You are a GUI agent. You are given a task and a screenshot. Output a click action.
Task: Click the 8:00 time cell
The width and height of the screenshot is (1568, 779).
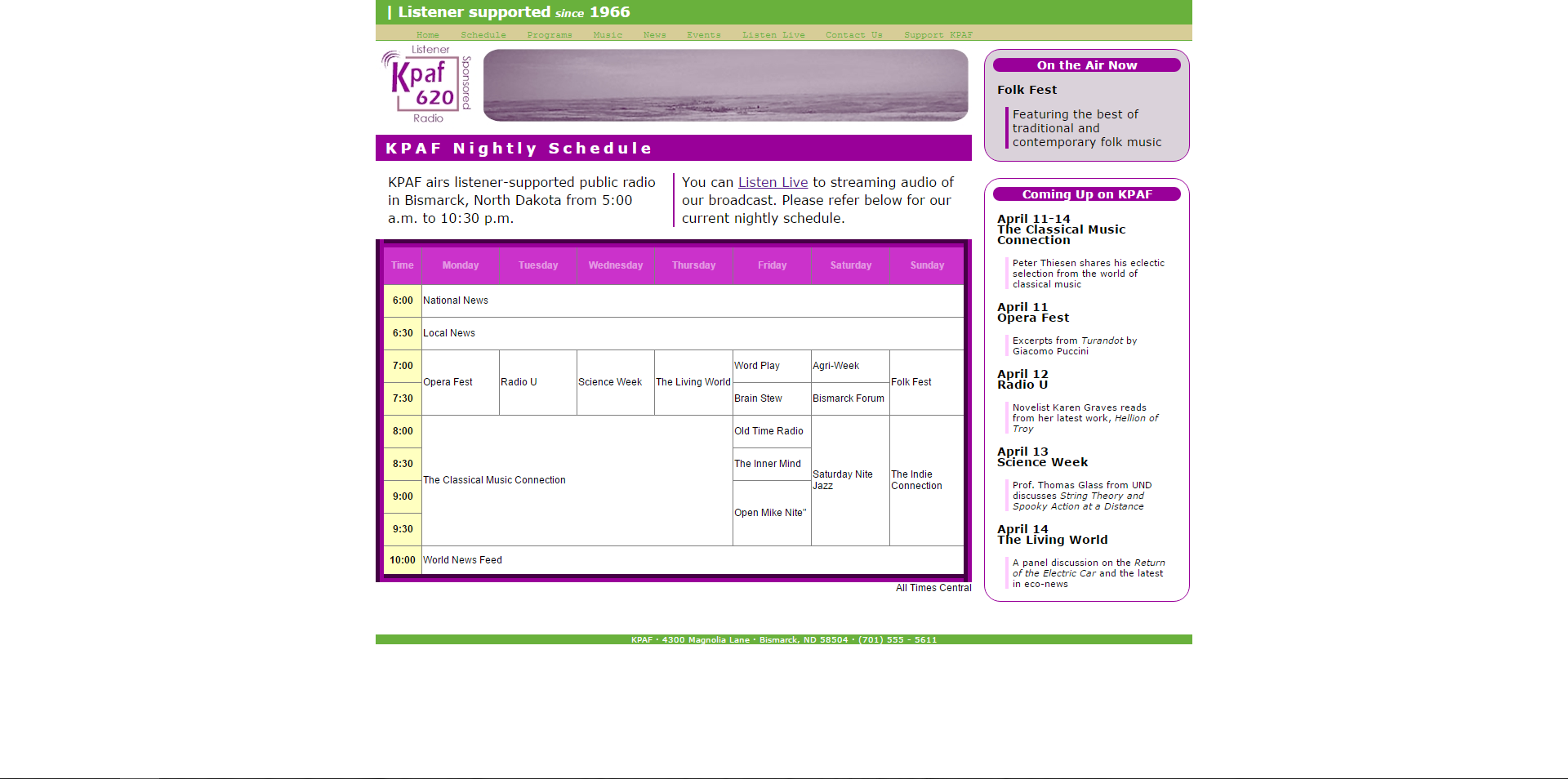coord(403,431)
